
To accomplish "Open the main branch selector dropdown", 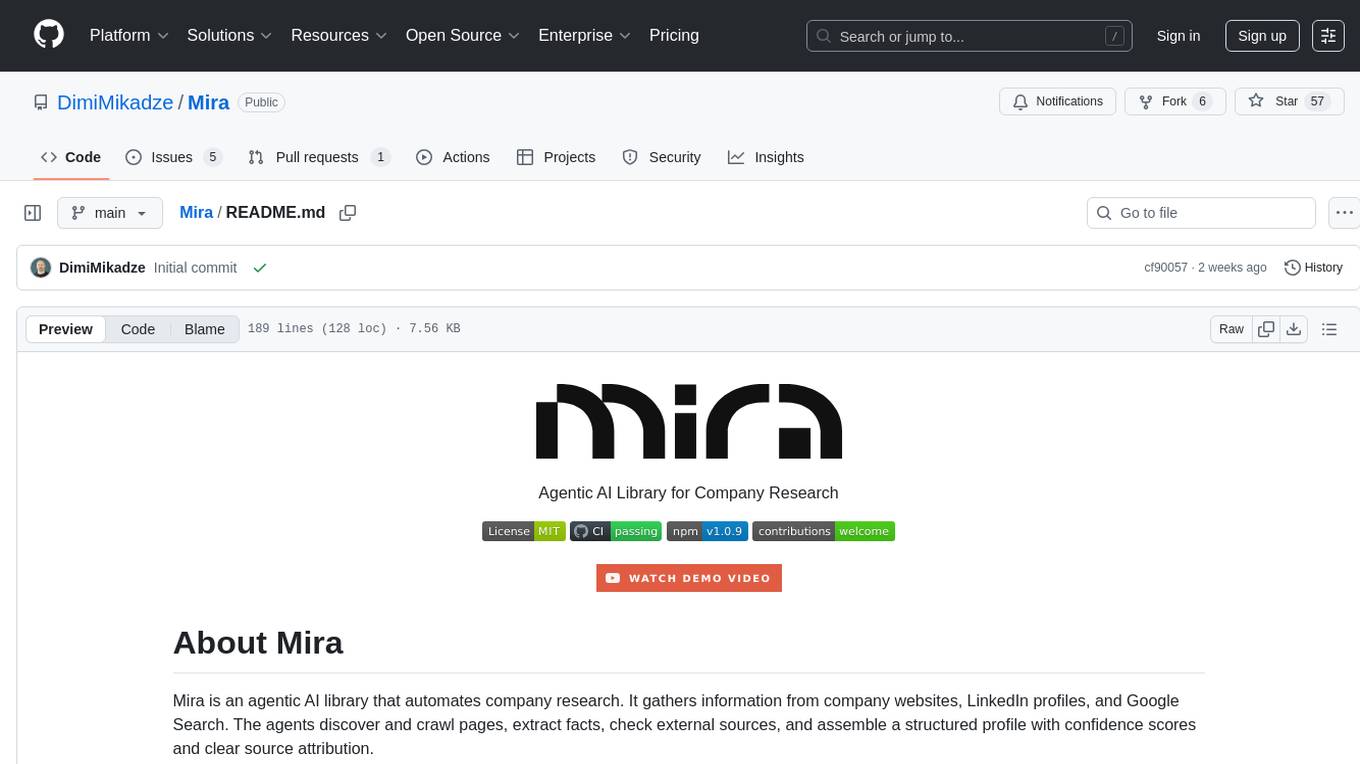I will [x=109, y=213].
